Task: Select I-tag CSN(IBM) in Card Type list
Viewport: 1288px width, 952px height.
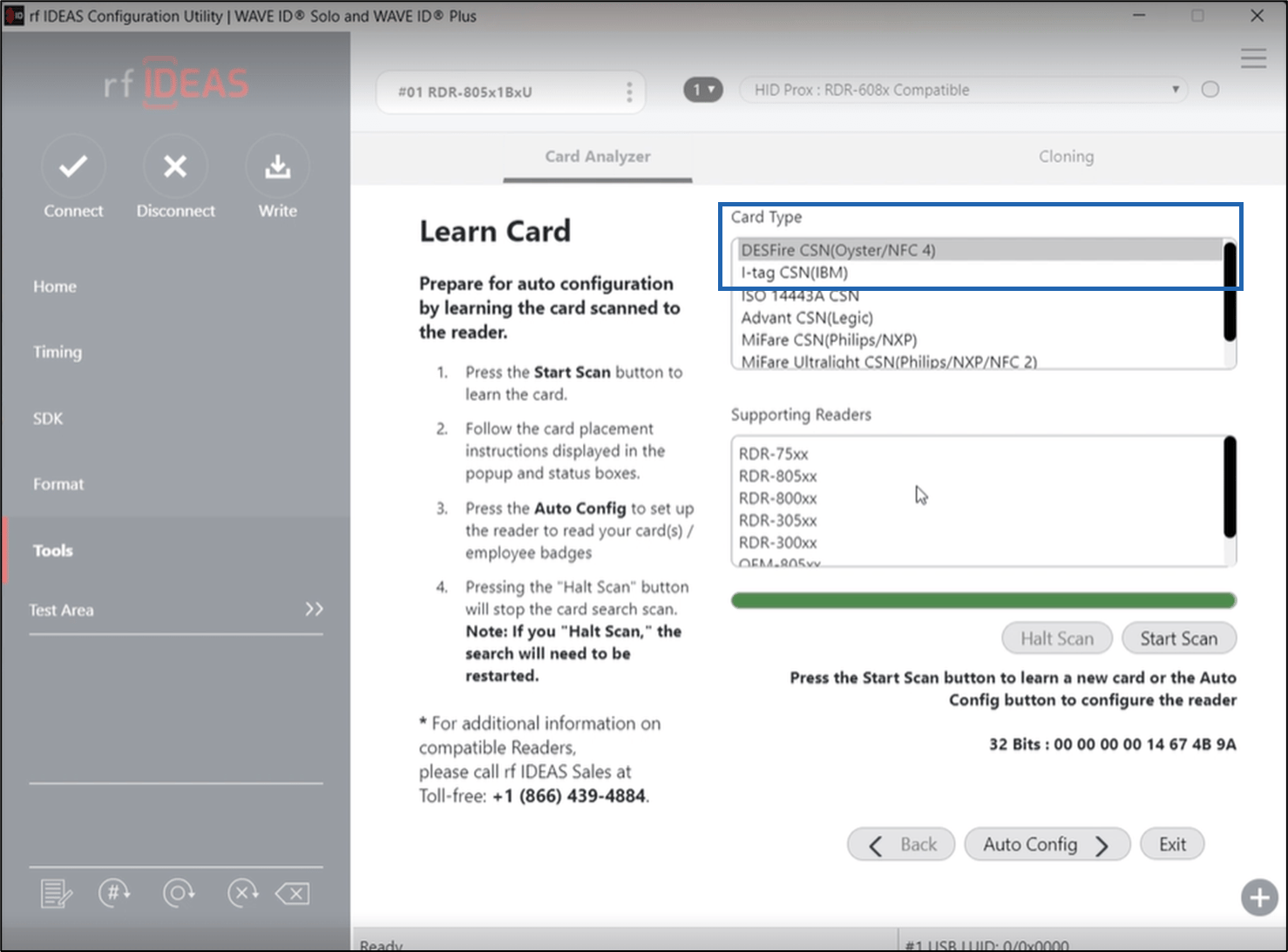Action: pyautogui.click(x=980, y=273)
